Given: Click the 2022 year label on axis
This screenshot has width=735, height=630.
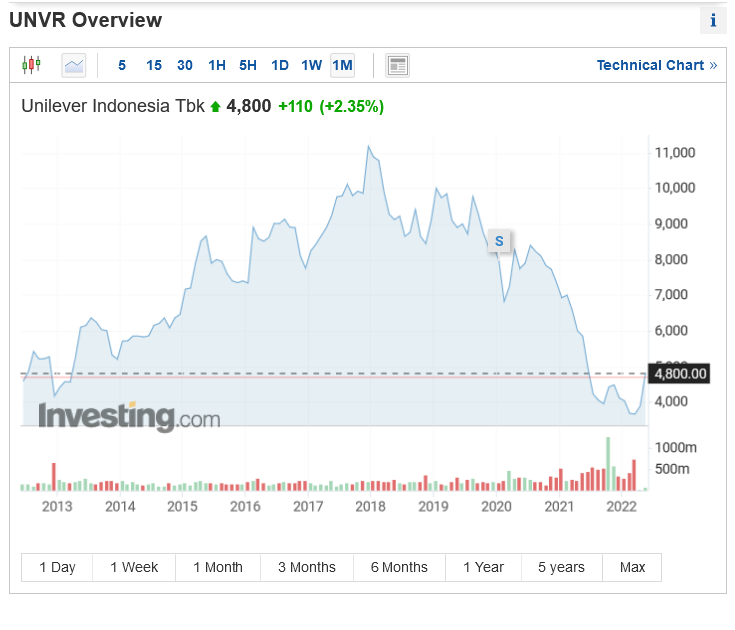Looking at the screenshot, I should pos(622,506).
